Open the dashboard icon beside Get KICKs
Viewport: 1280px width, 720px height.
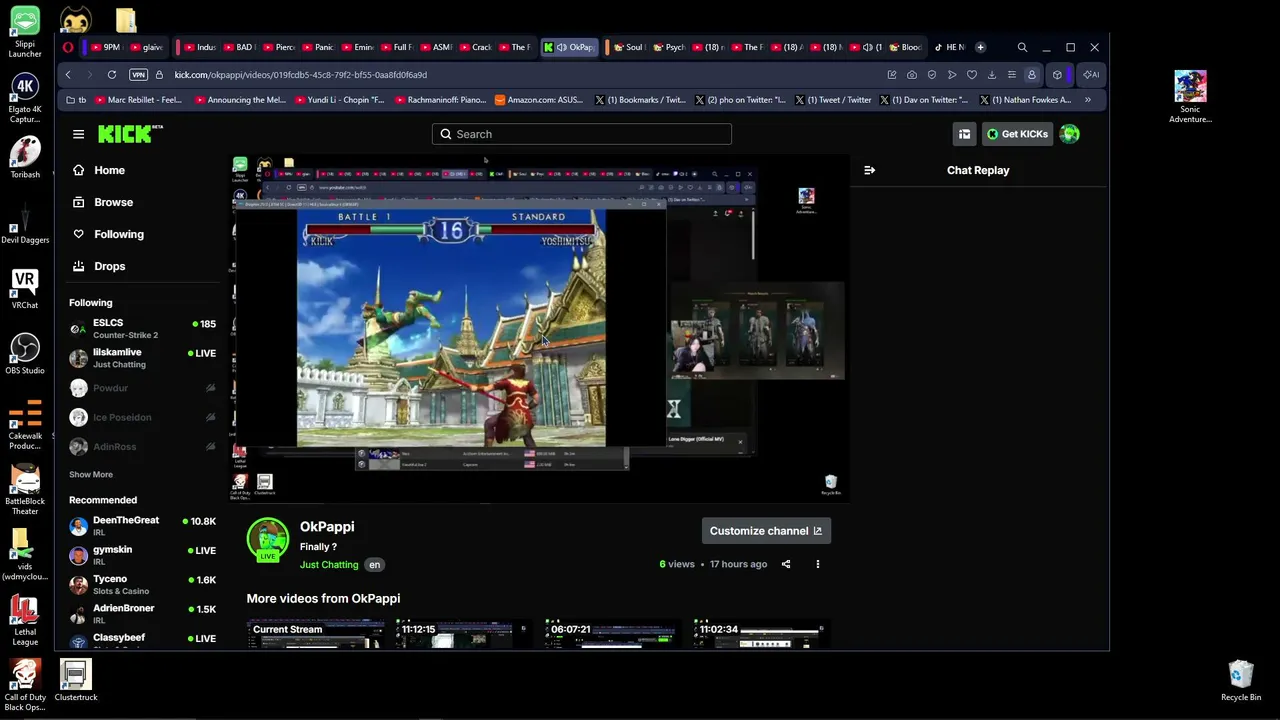964,134
